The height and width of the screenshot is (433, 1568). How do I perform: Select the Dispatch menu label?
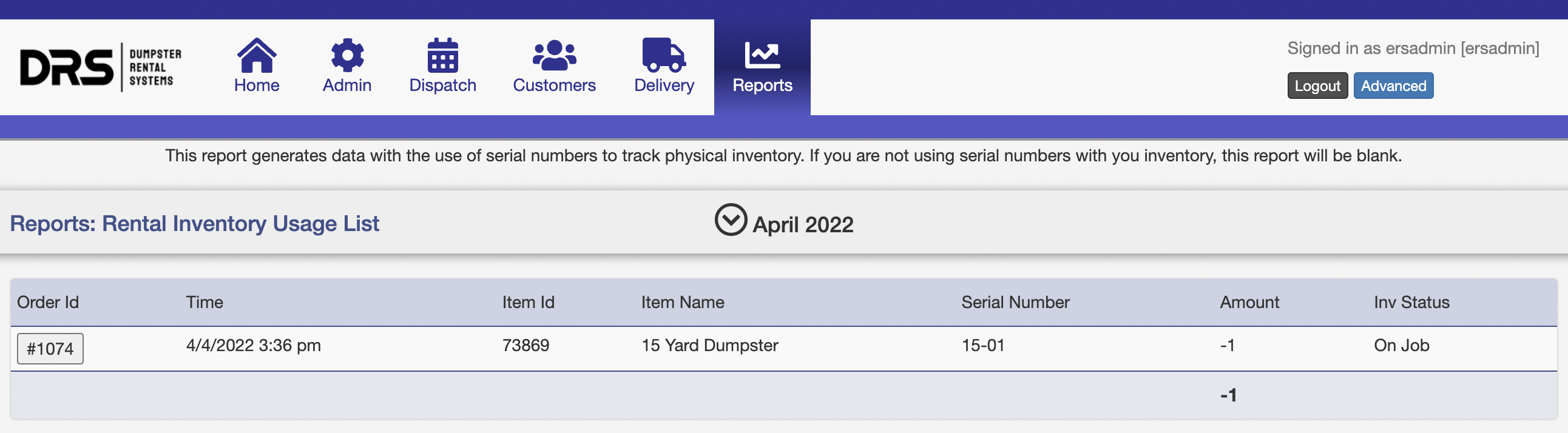[x=442, y=85]
